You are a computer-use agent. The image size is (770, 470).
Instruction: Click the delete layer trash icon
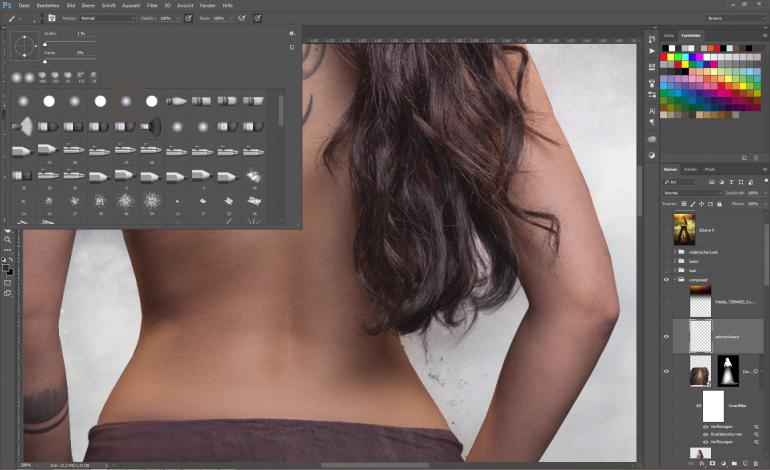coord(755,464)
